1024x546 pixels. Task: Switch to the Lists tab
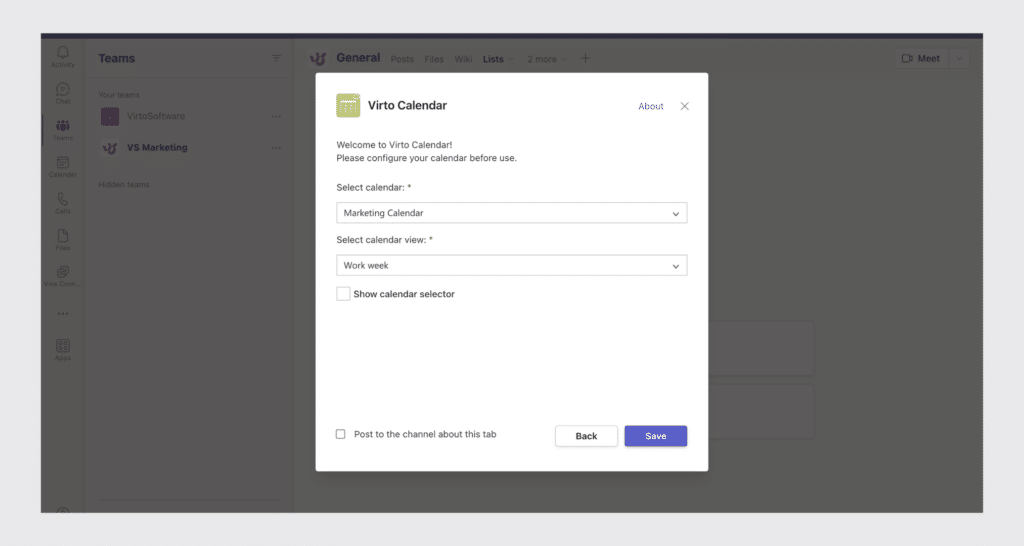coord(493,59)
